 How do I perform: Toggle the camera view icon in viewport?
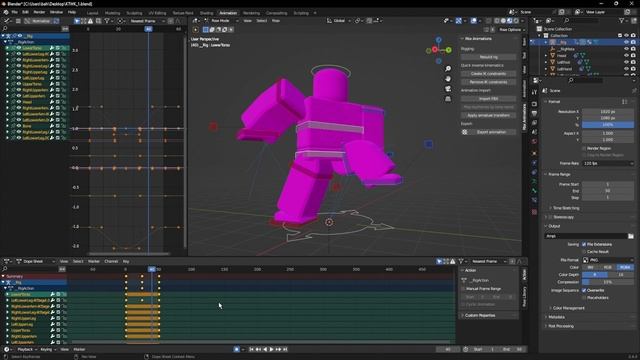click(x=448, y=89)
